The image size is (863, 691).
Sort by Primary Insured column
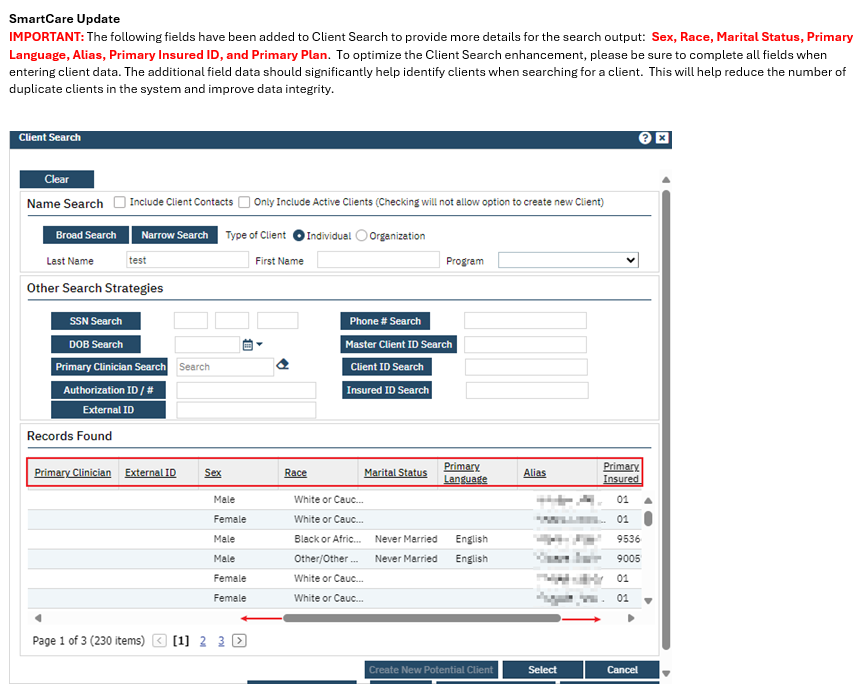621,472
